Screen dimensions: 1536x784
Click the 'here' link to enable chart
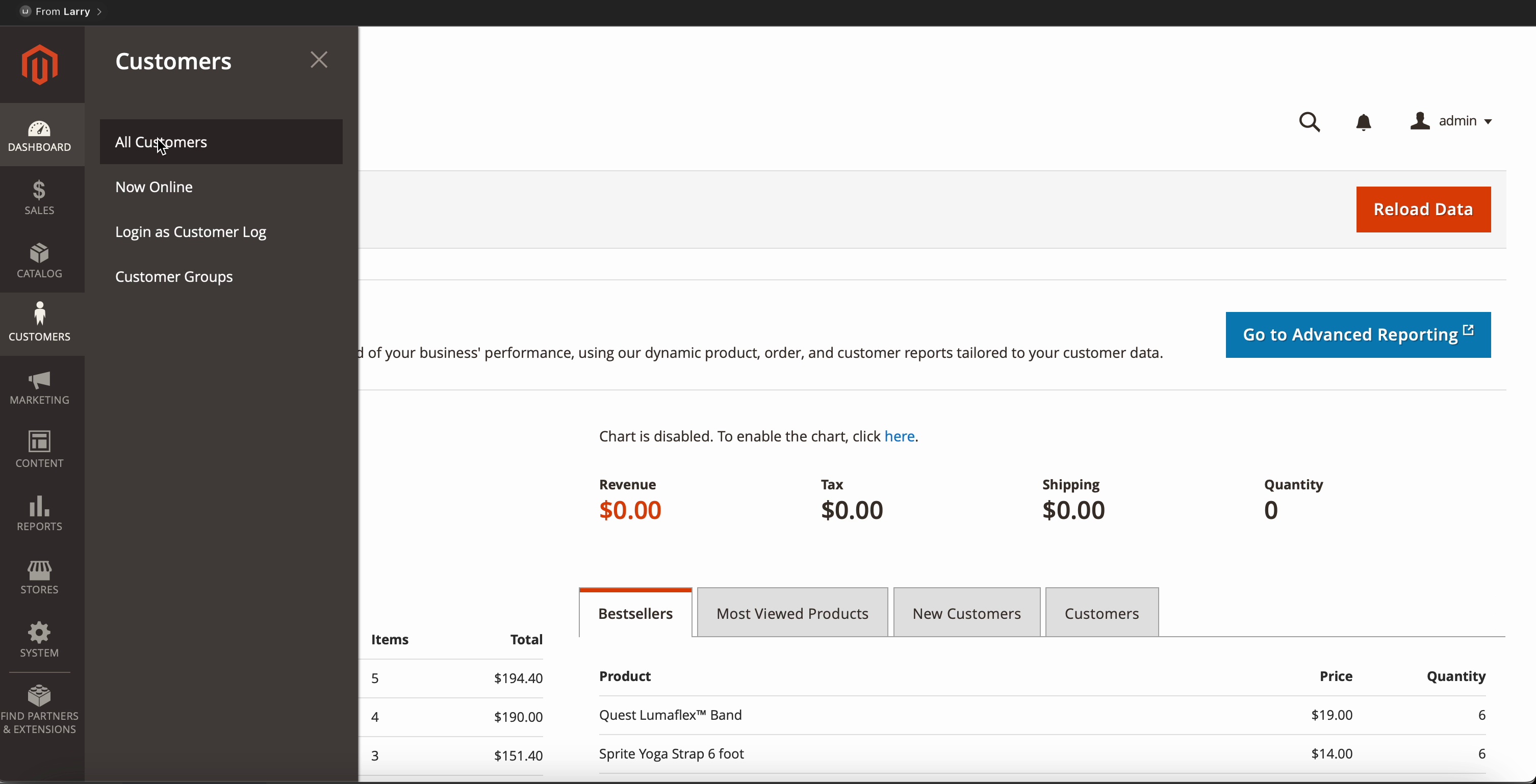(x=899, y=436)
